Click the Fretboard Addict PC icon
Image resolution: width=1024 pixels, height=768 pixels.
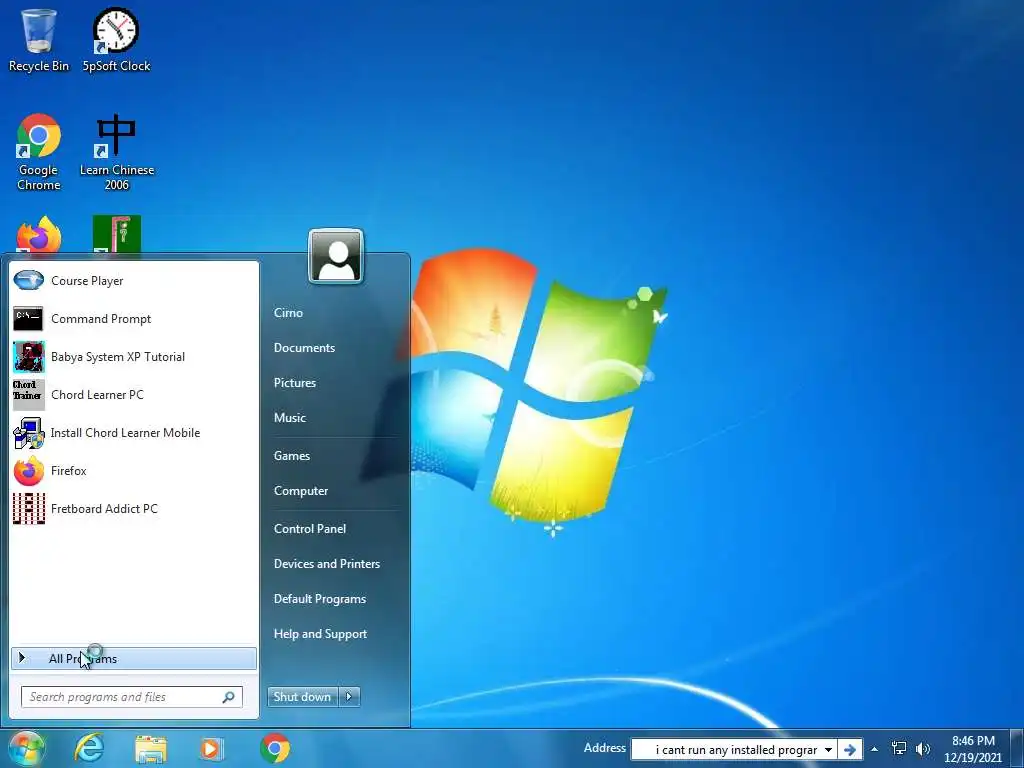pos(29,509)
